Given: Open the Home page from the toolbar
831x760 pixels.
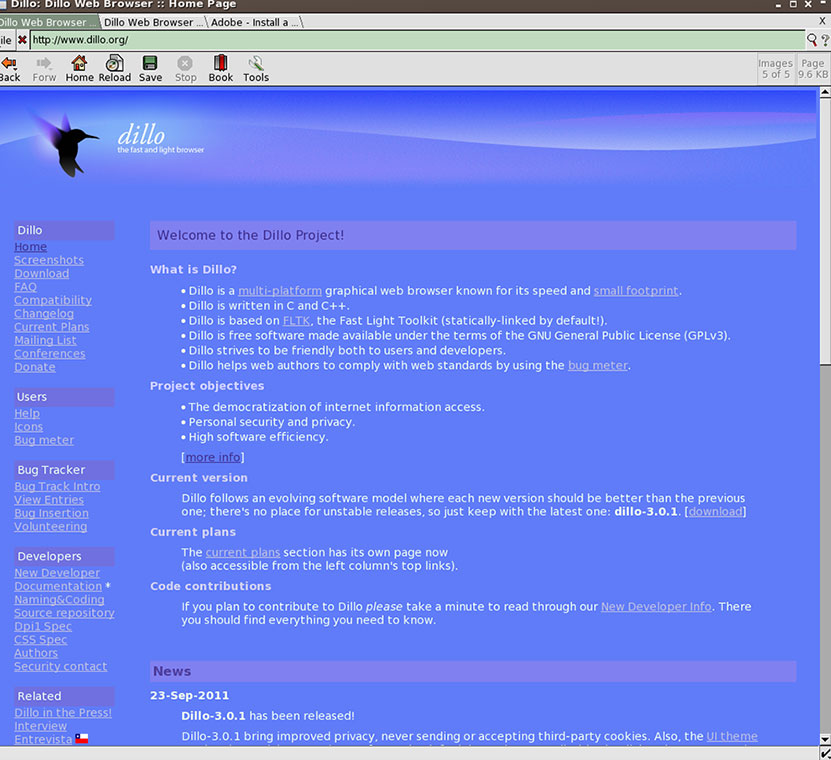Looking at the screenshot, I should point(79,69).
